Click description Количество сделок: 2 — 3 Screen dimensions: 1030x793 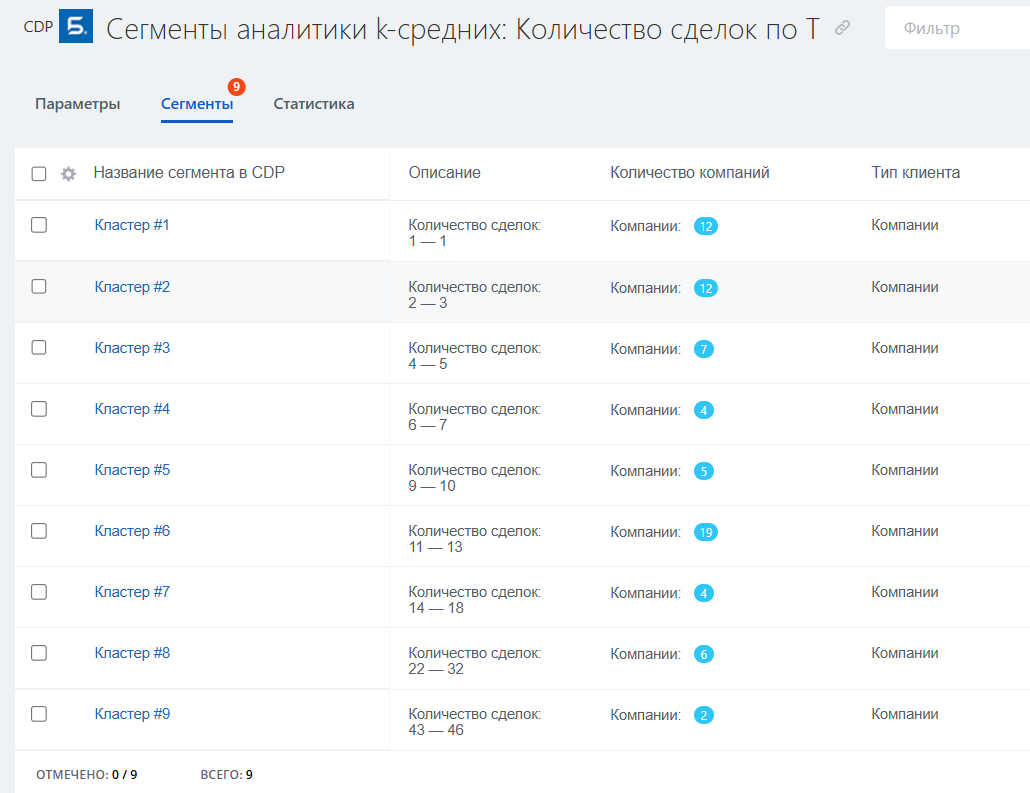(475, 294)
